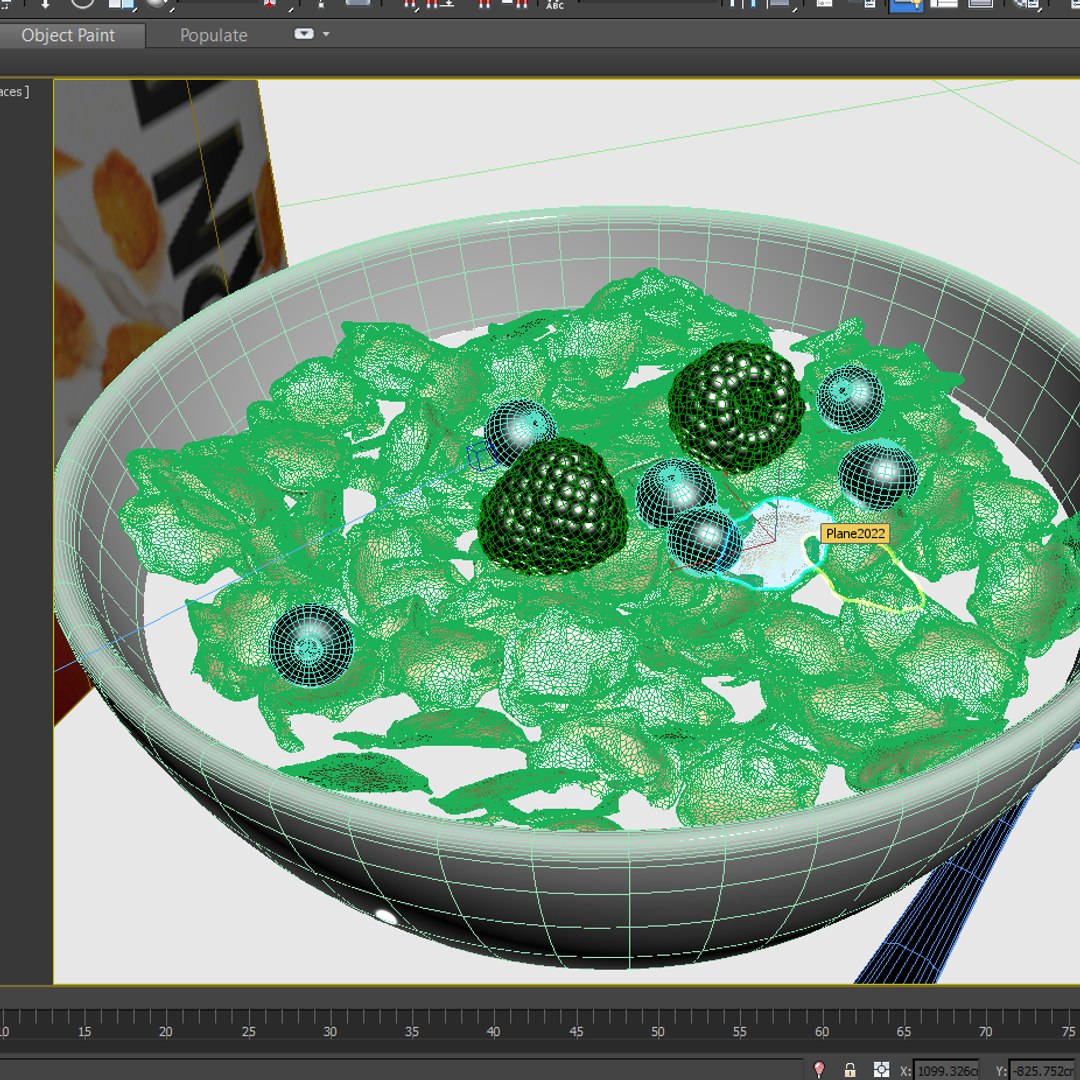
Task: Jump to frame 50 on the timeline
Action: 658,1031
